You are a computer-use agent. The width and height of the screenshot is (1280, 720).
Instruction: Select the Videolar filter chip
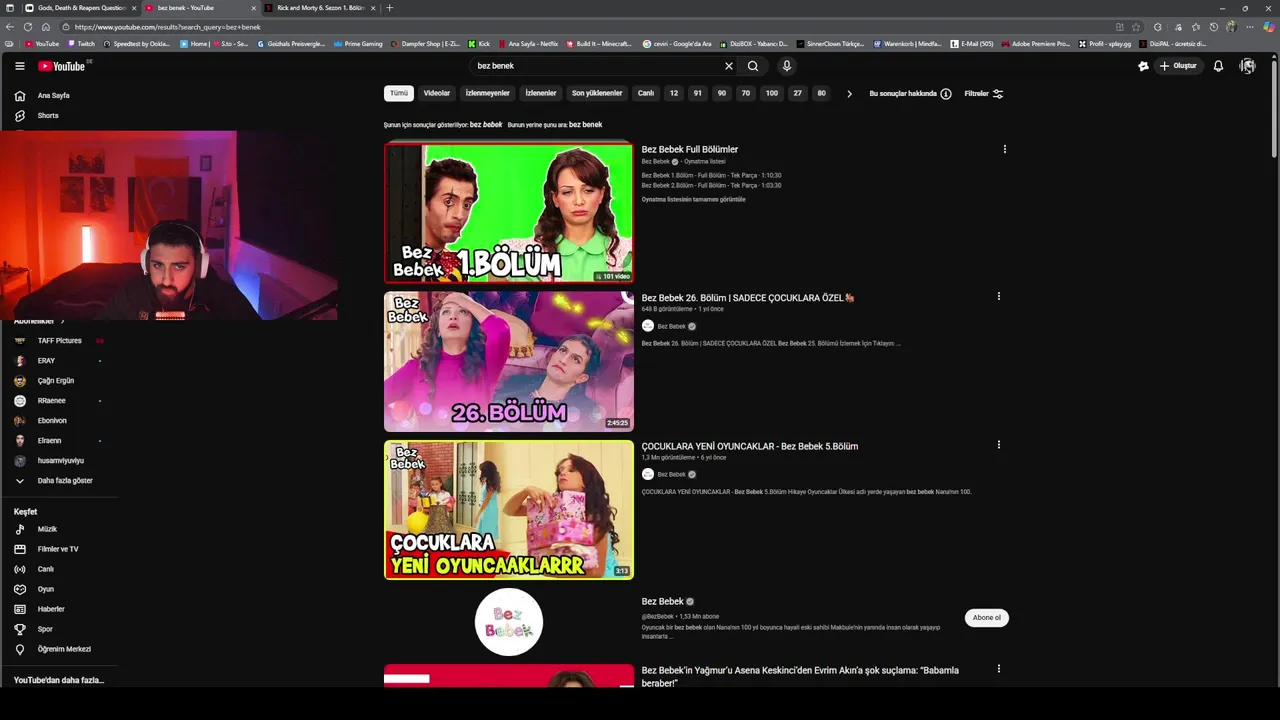point(437,93)
